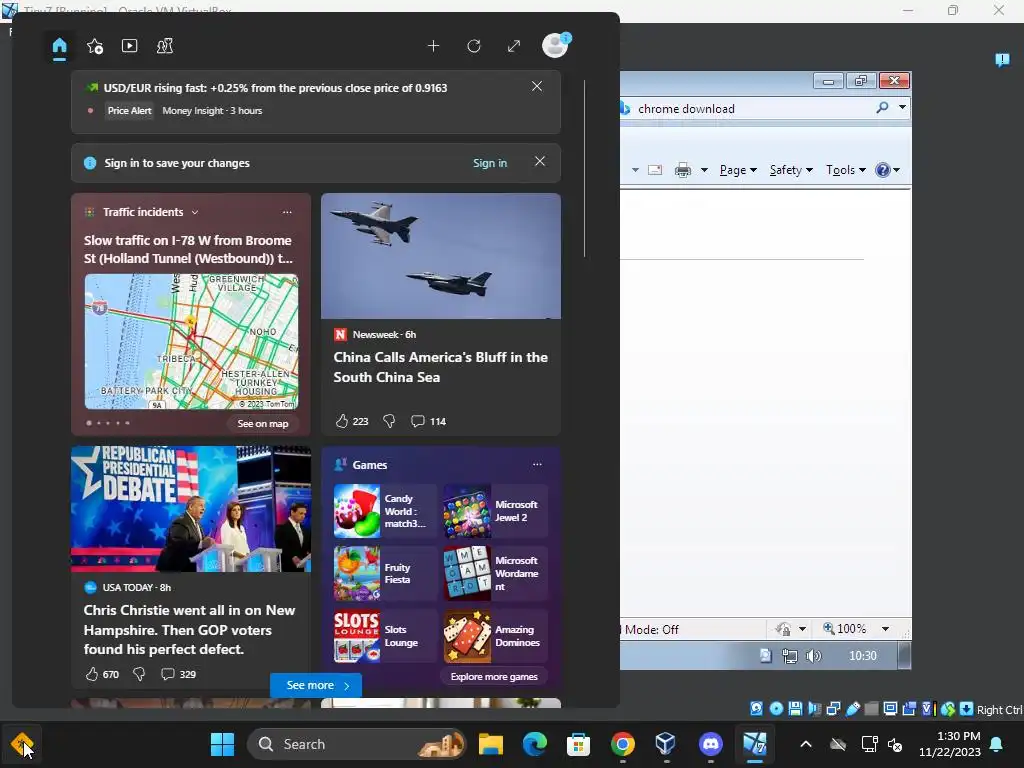Click Windows 7 Show desktop strip

[x=904, y=656]
